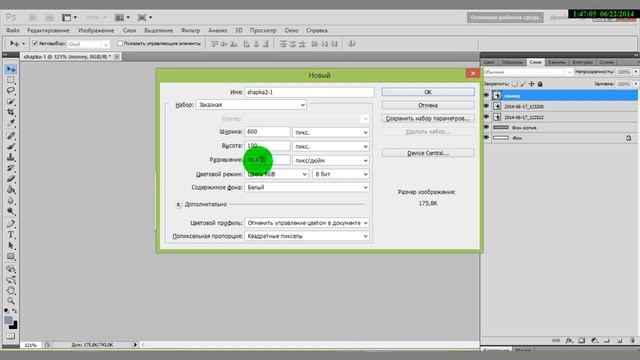Select the Dodge tool
Image resolution: width=640 pixels, height=360 pixels.
click(11, 211)
